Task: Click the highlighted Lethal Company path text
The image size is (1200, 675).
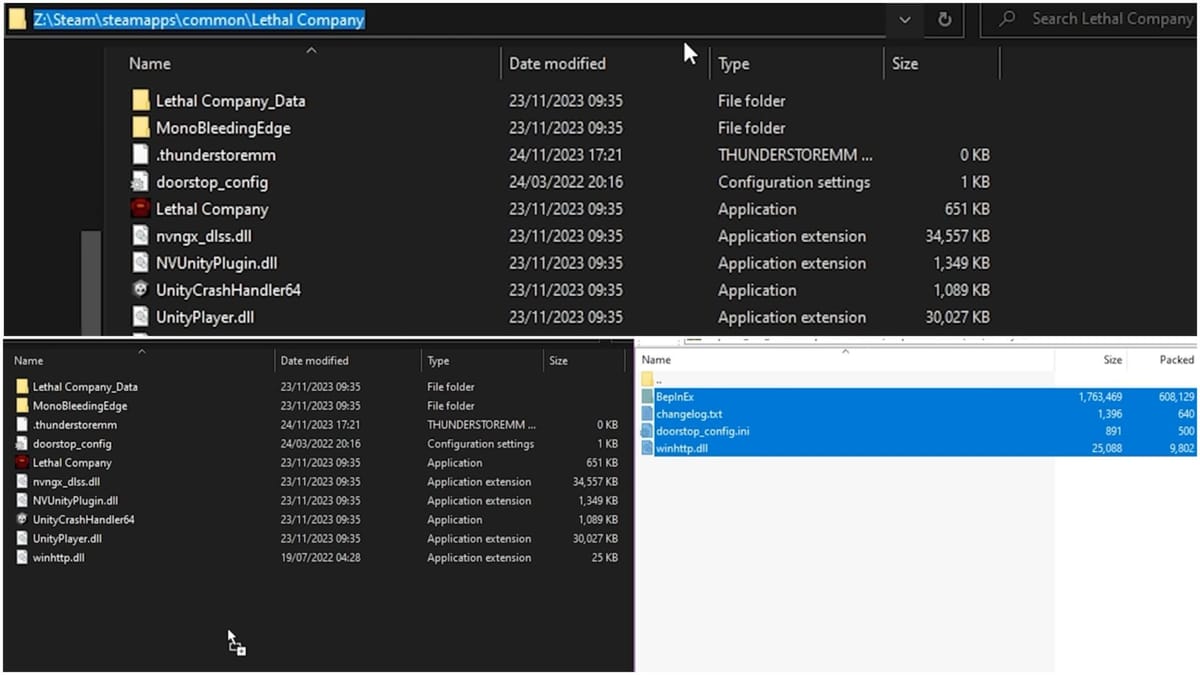Action: click(198, 19)
